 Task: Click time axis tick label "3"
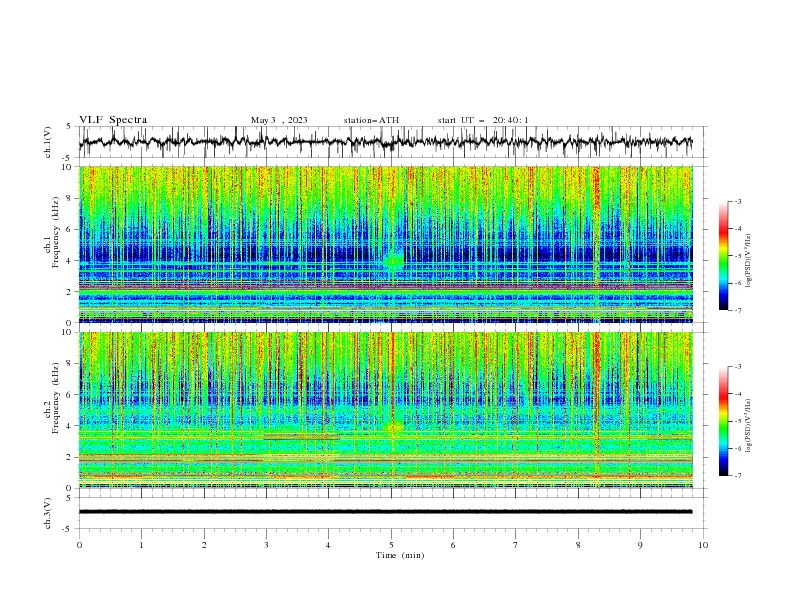(x=266, y=545)
